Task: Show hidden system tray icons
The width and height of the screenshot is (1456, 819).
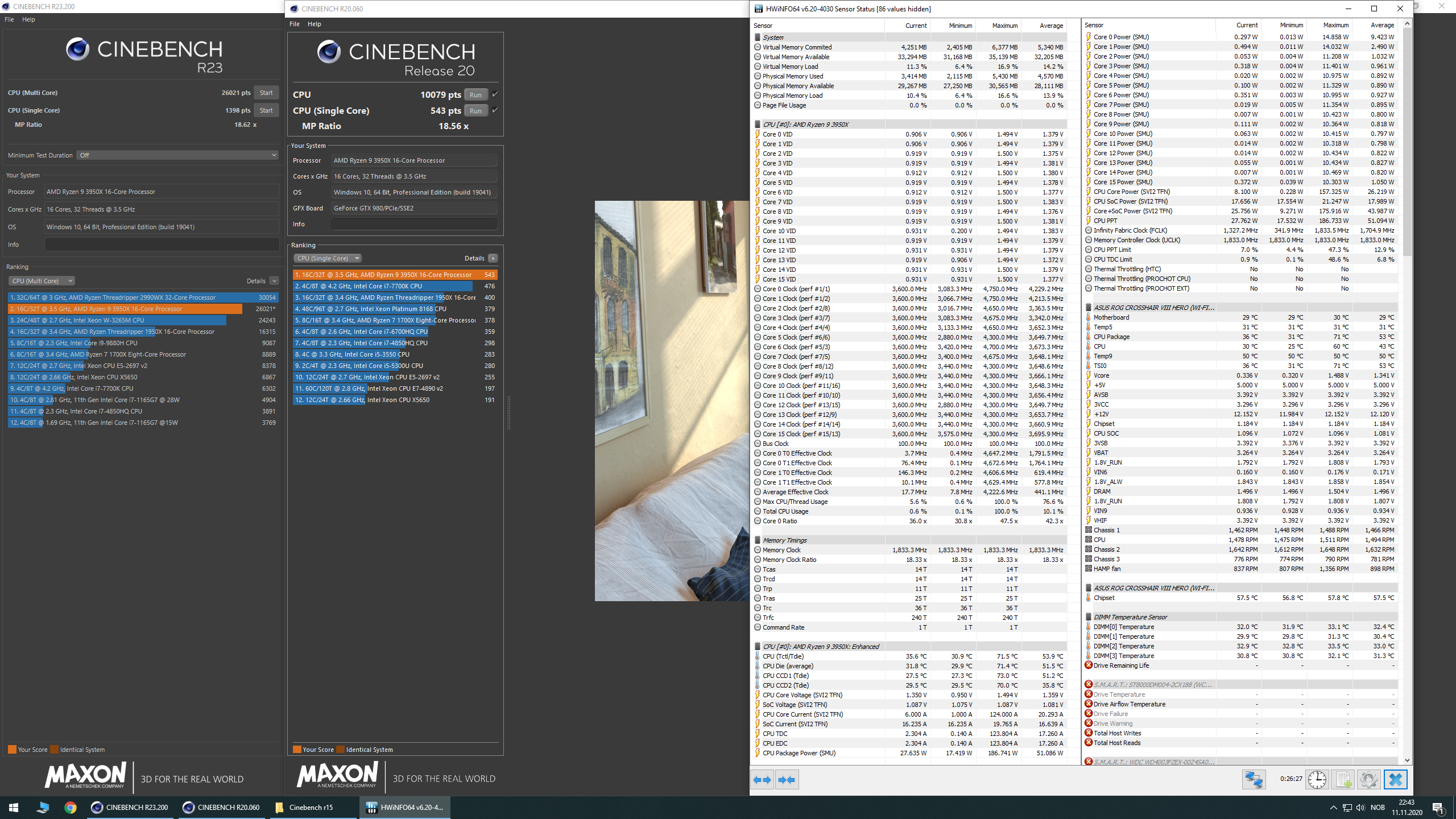Action: click(x=1333, y=808)
